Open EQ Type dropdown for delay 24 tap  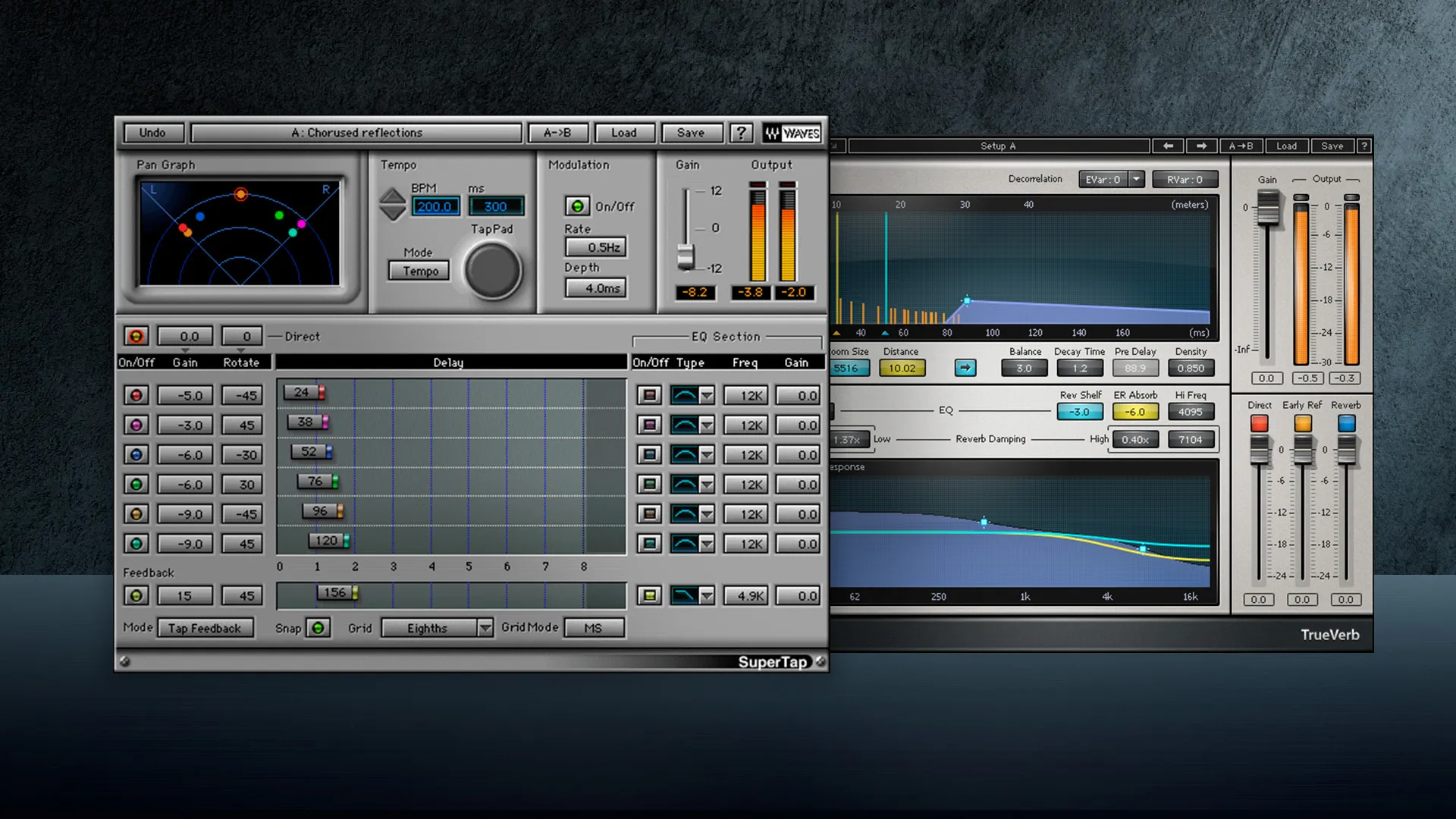707,395
